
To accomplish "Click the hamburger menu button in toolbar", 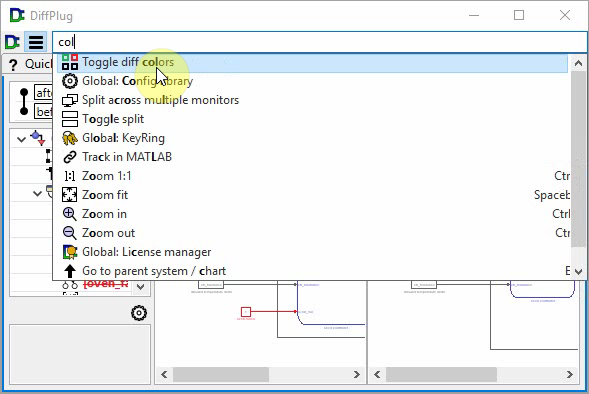I will (36, 42).
